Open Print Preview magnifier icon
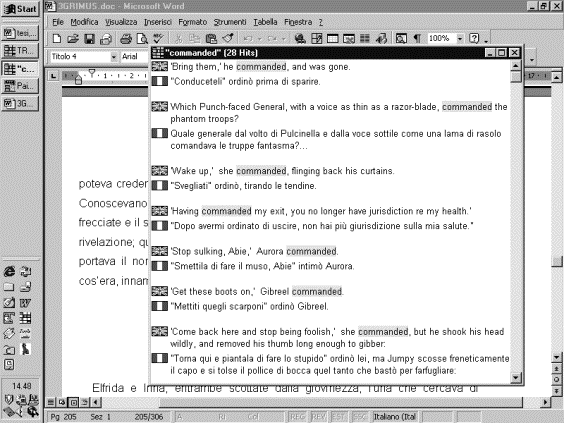This screenshot has height=423, width=564. [142, 38]
